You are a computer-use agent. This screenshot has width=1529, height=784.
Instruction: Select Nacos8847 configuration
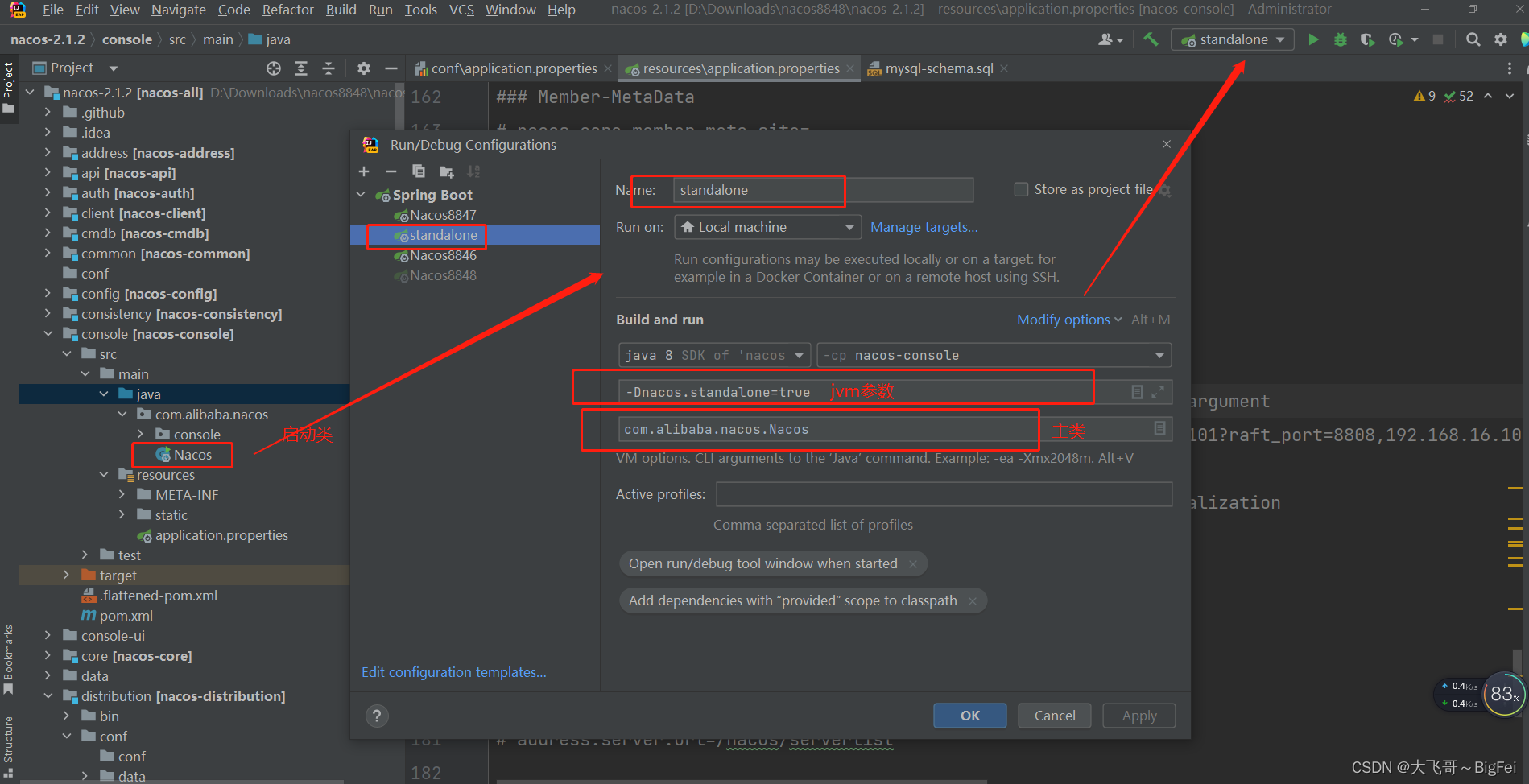tap(443, 215)
